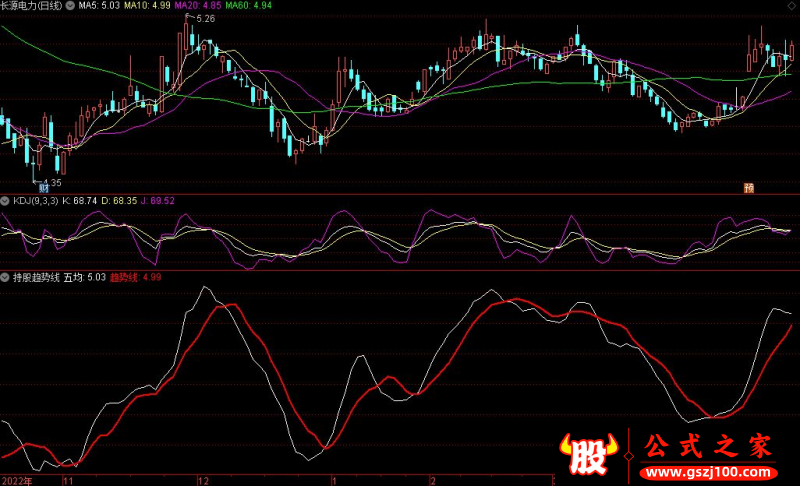Click the orange 预 marker icon on main chart
The height and width of the screenshot is (486, 800).
point(748,188)
